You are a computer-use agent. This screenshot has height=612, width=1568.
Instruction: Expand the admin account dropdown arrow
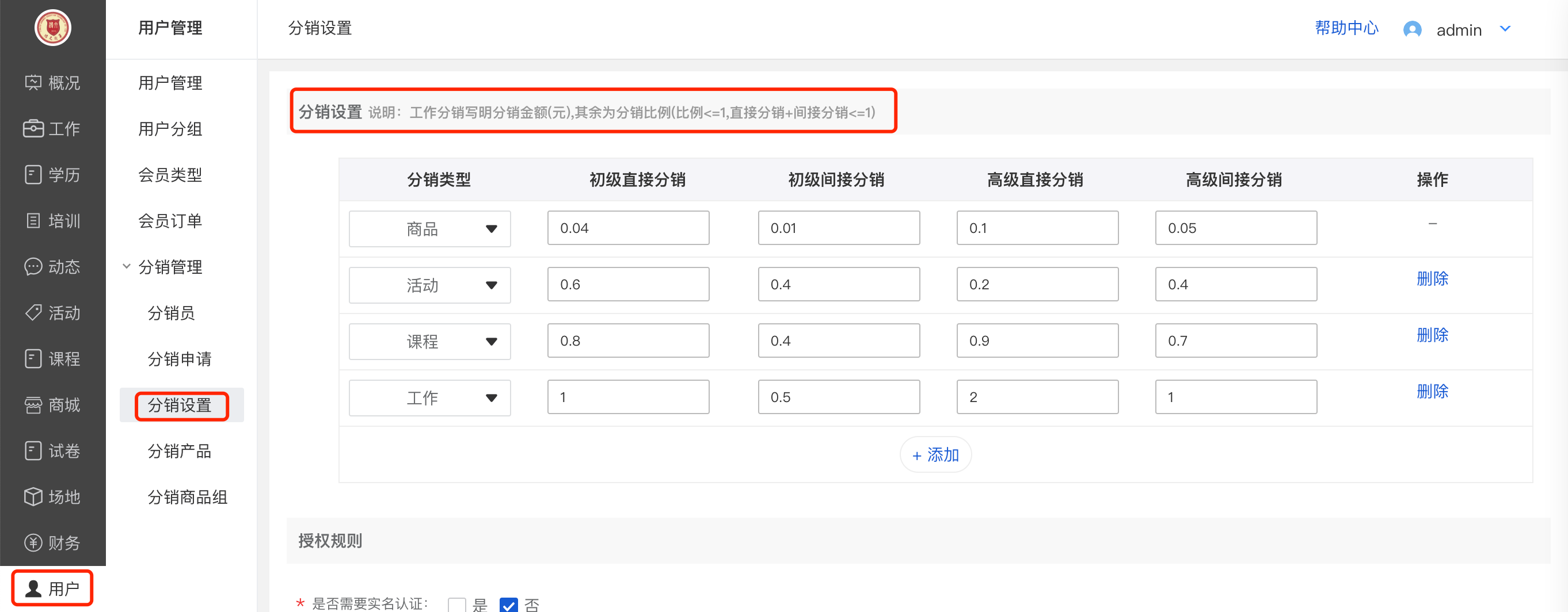click(1505, 29)
